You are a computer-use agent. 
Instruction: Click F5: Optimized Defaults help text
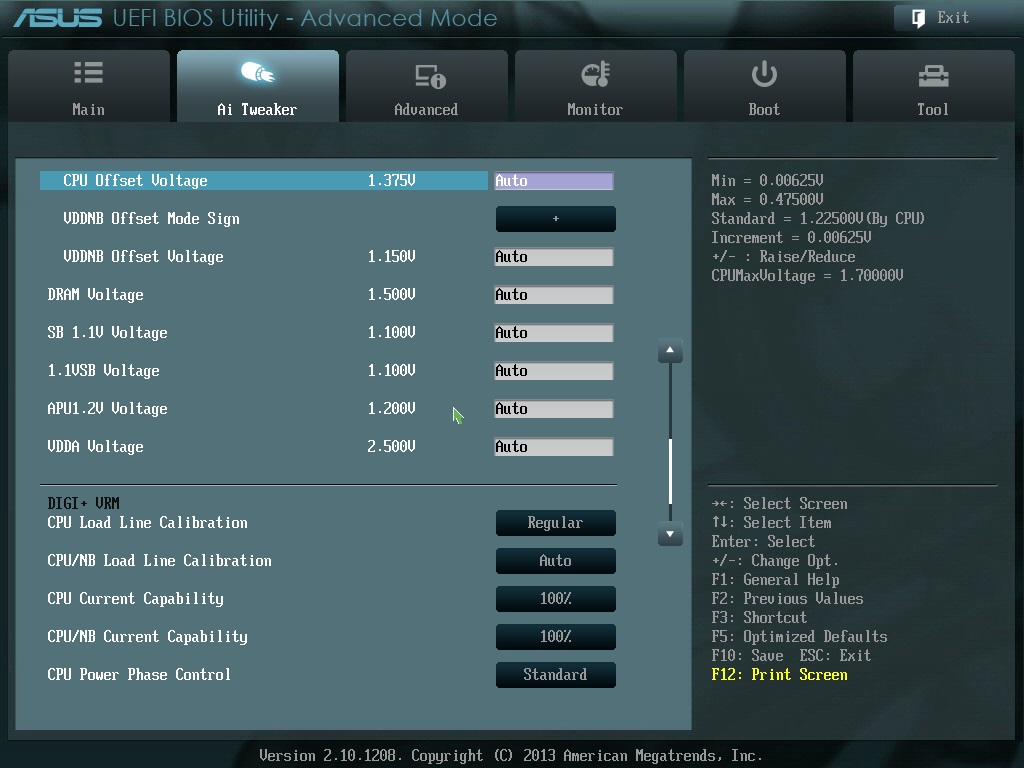[799, 637]
